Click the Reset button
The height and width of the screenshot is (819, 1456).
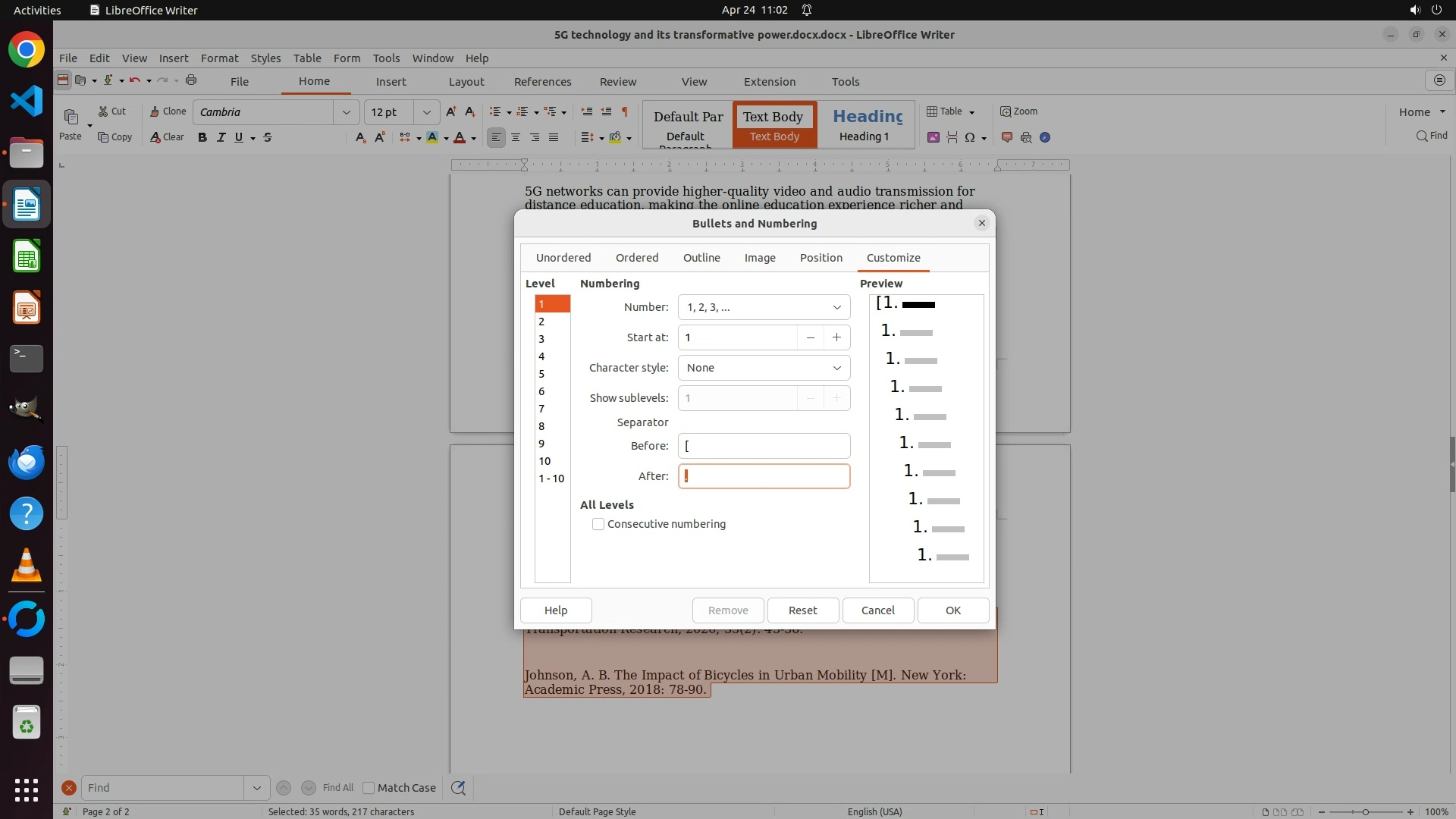coord(802,610)
